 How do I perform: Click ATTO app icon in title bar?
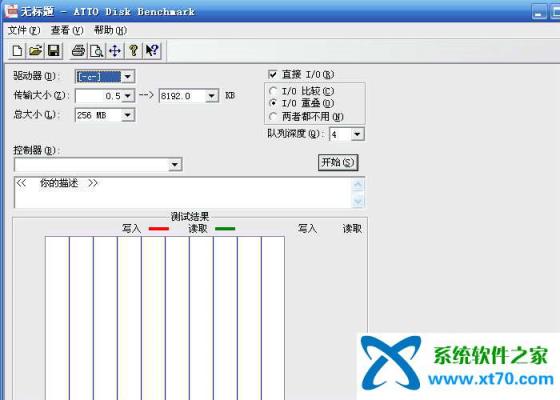coord(11,11)
